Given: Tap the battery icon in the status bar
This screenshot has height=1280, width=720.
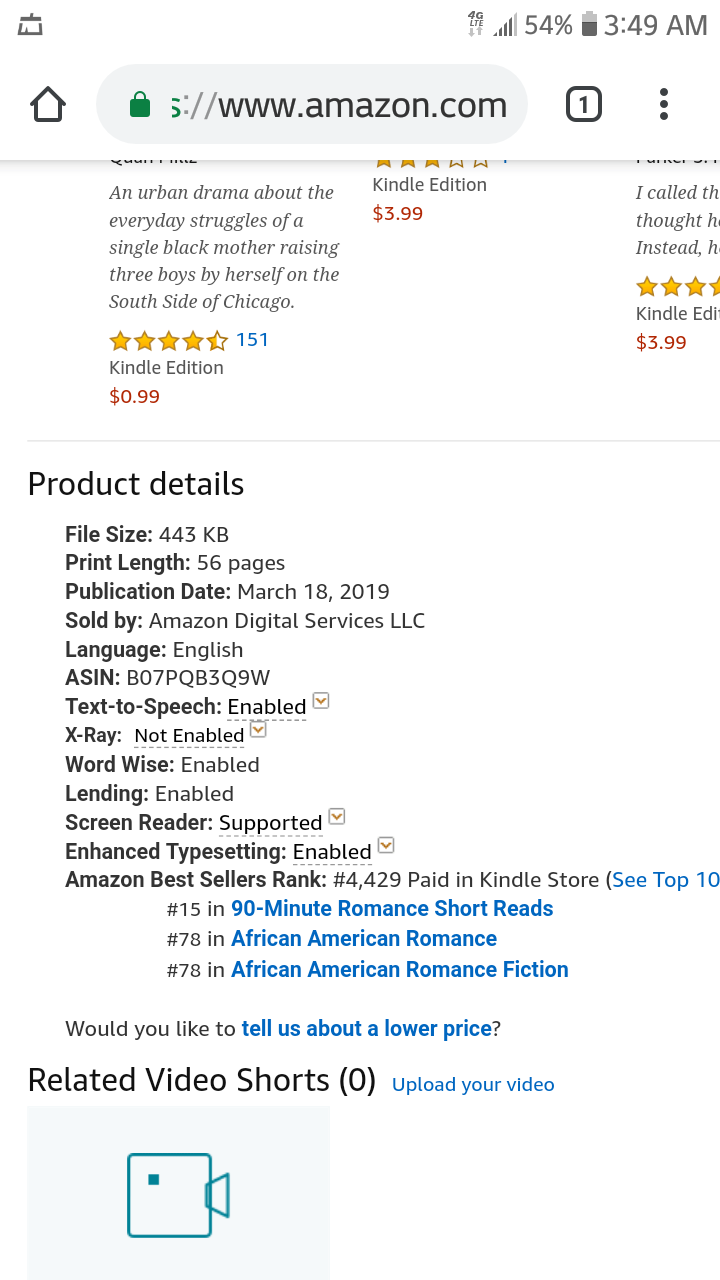Looking at the screenshot, I should 589,25.
